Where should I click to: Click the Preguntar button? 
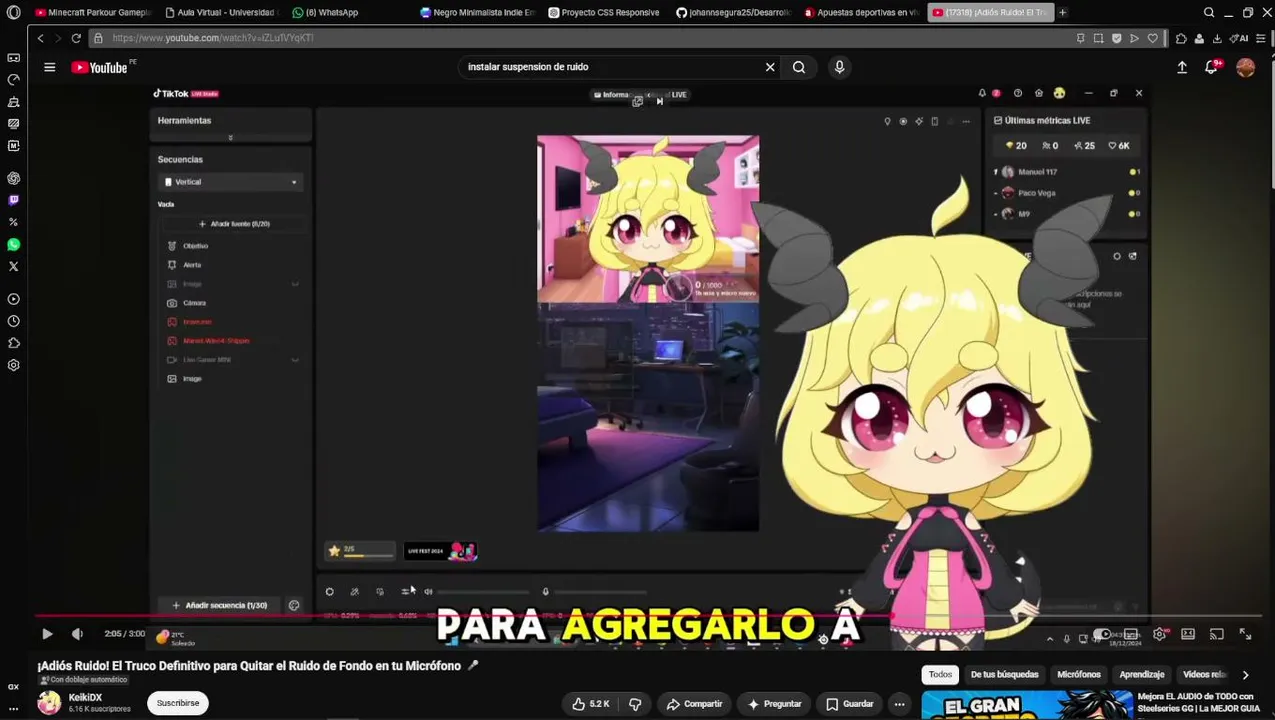[x=774, y=704]
